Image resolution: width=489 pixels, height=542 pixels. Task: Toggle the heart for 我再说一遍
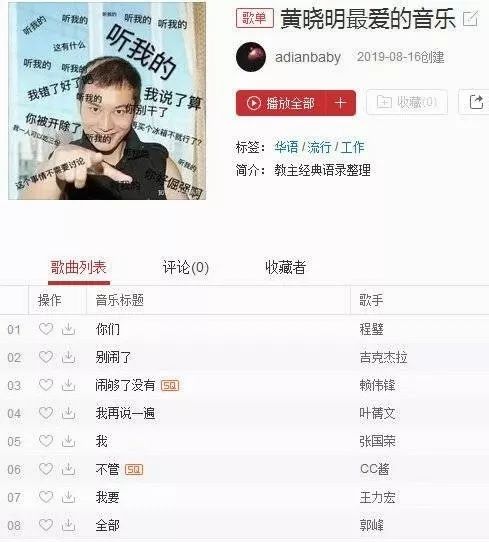tap(46, 413)
